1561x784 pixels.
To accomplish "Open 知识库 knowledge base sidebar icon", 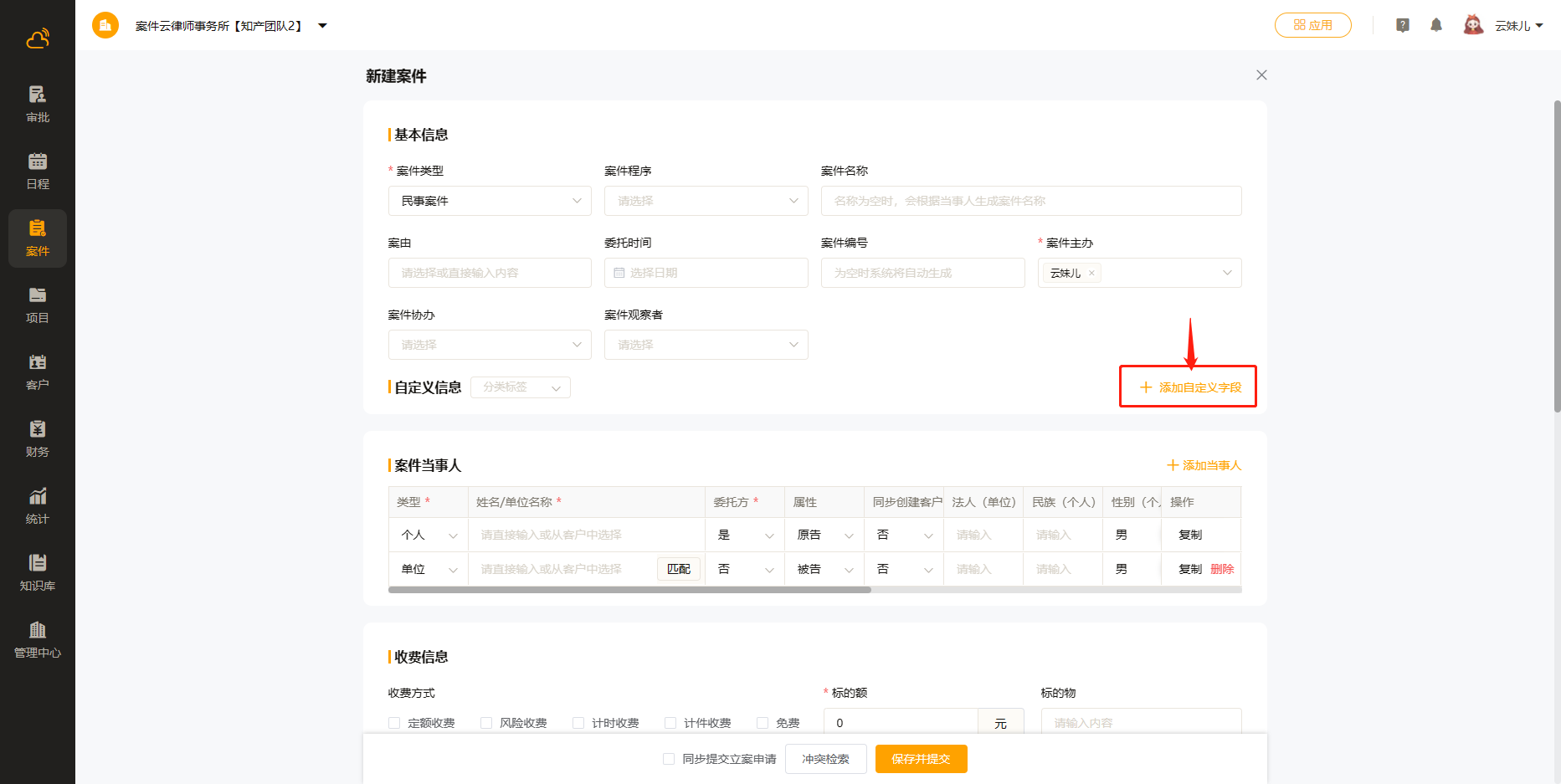I will pos(38,572).
